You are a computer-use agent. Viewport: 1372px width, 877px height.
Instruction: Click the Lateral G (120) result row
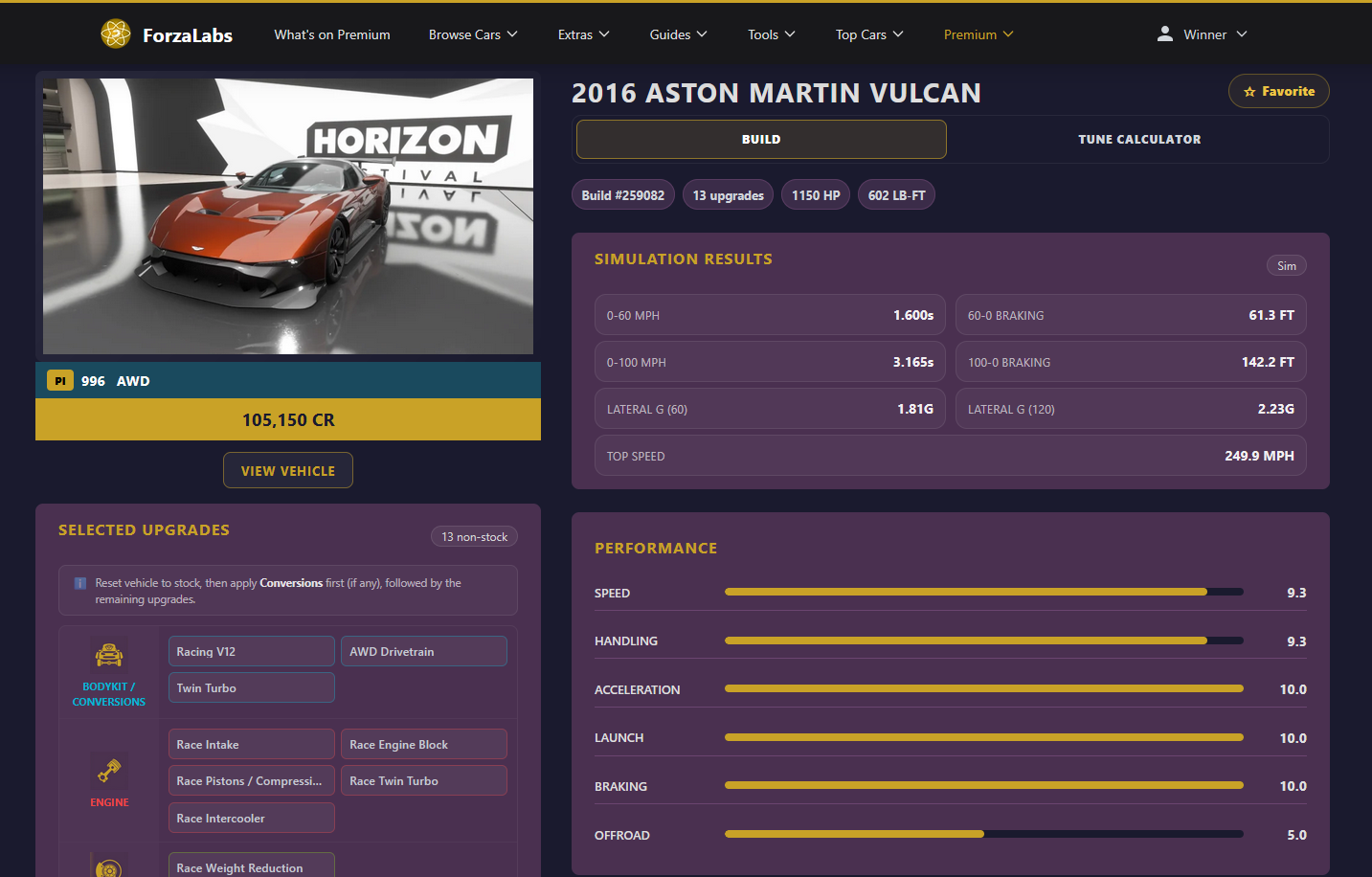click(1131, 409)
